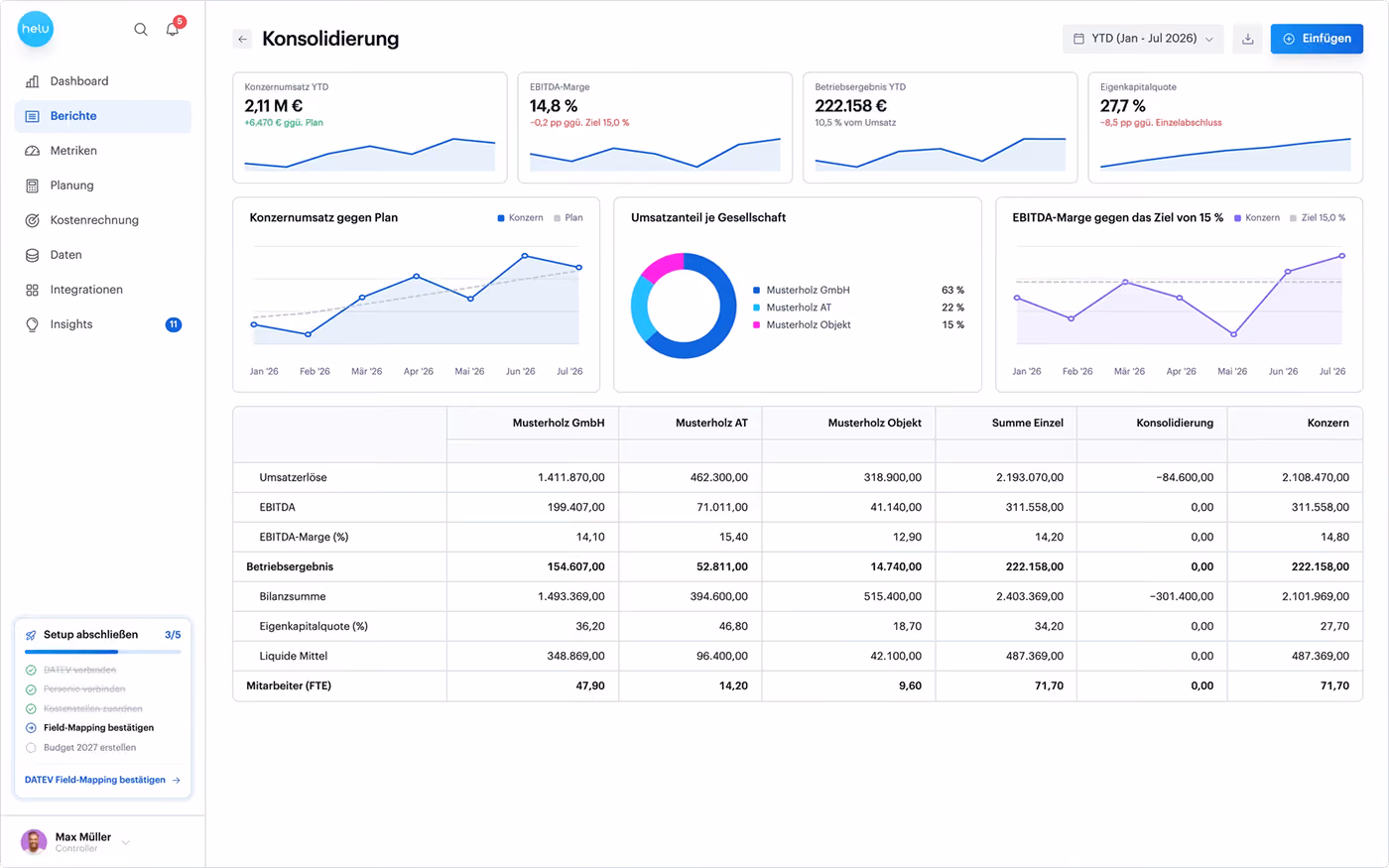Select the Bilanzsumme row label

pyautogui.click(x=293, y=596)
